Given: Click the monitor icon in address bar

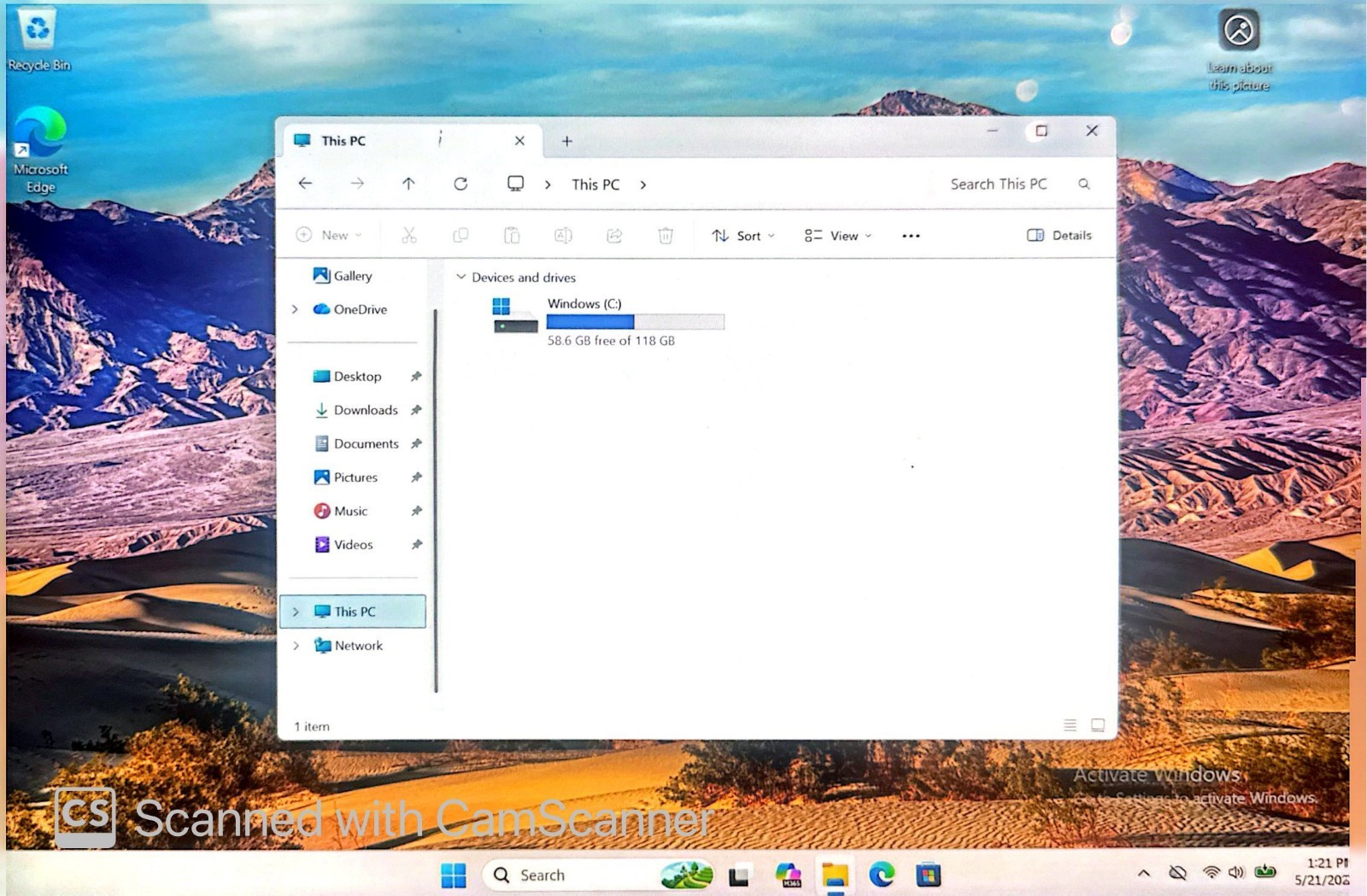Looking at the screenshot, I should point(515,184).
